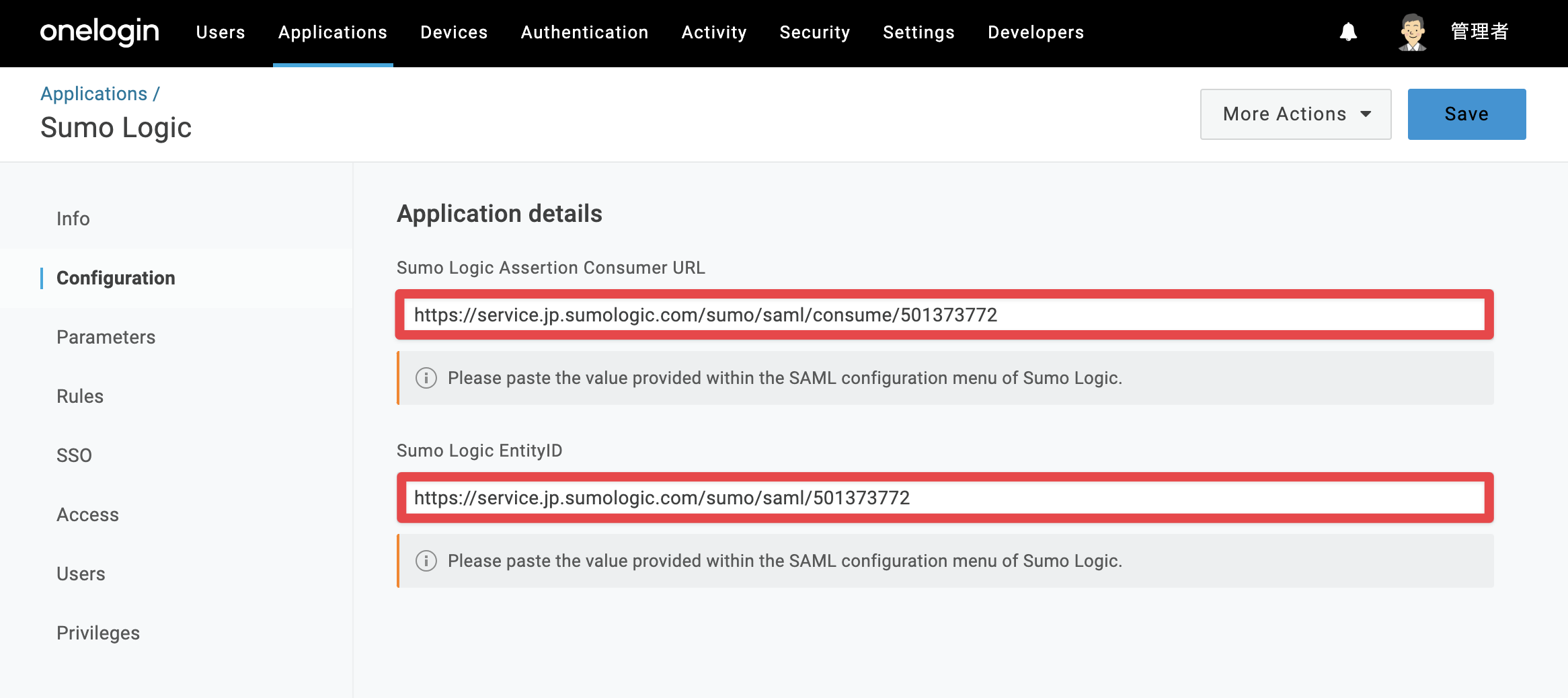This screenshot has height=698, width=1568.
Task: Select the SSO sidebar tab
Action: point(74,455)
